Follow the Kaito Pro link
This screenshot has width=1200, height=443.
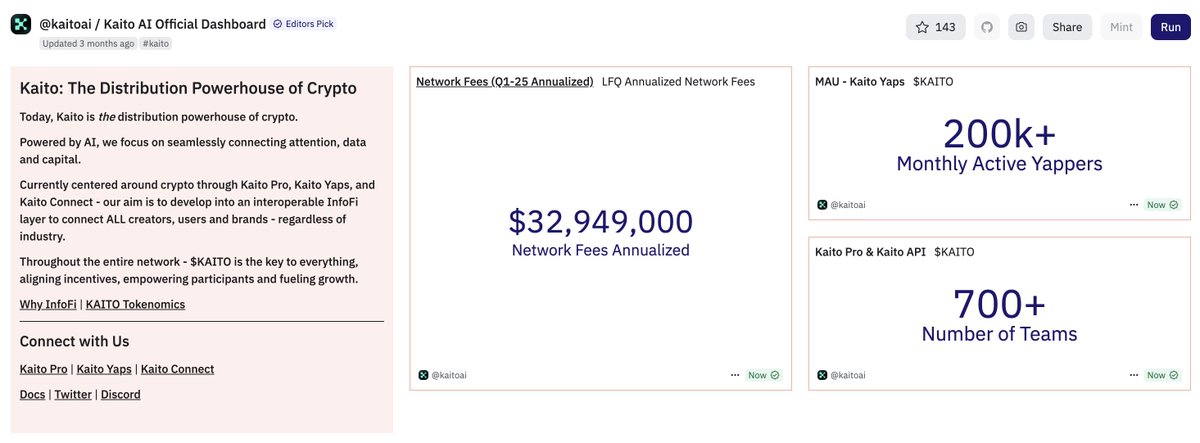pos(44,369)
